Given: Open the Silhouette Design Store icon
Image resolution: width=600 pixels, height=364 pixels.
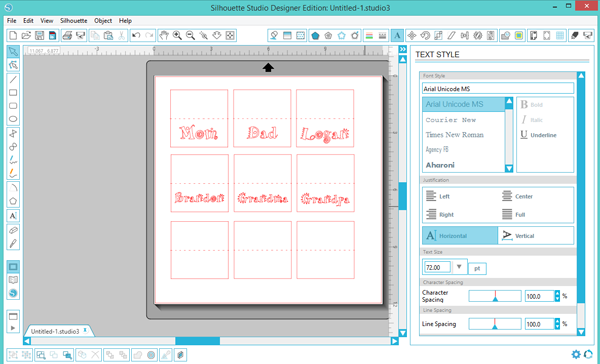Looking at the screenshot, I should [13, 293].
